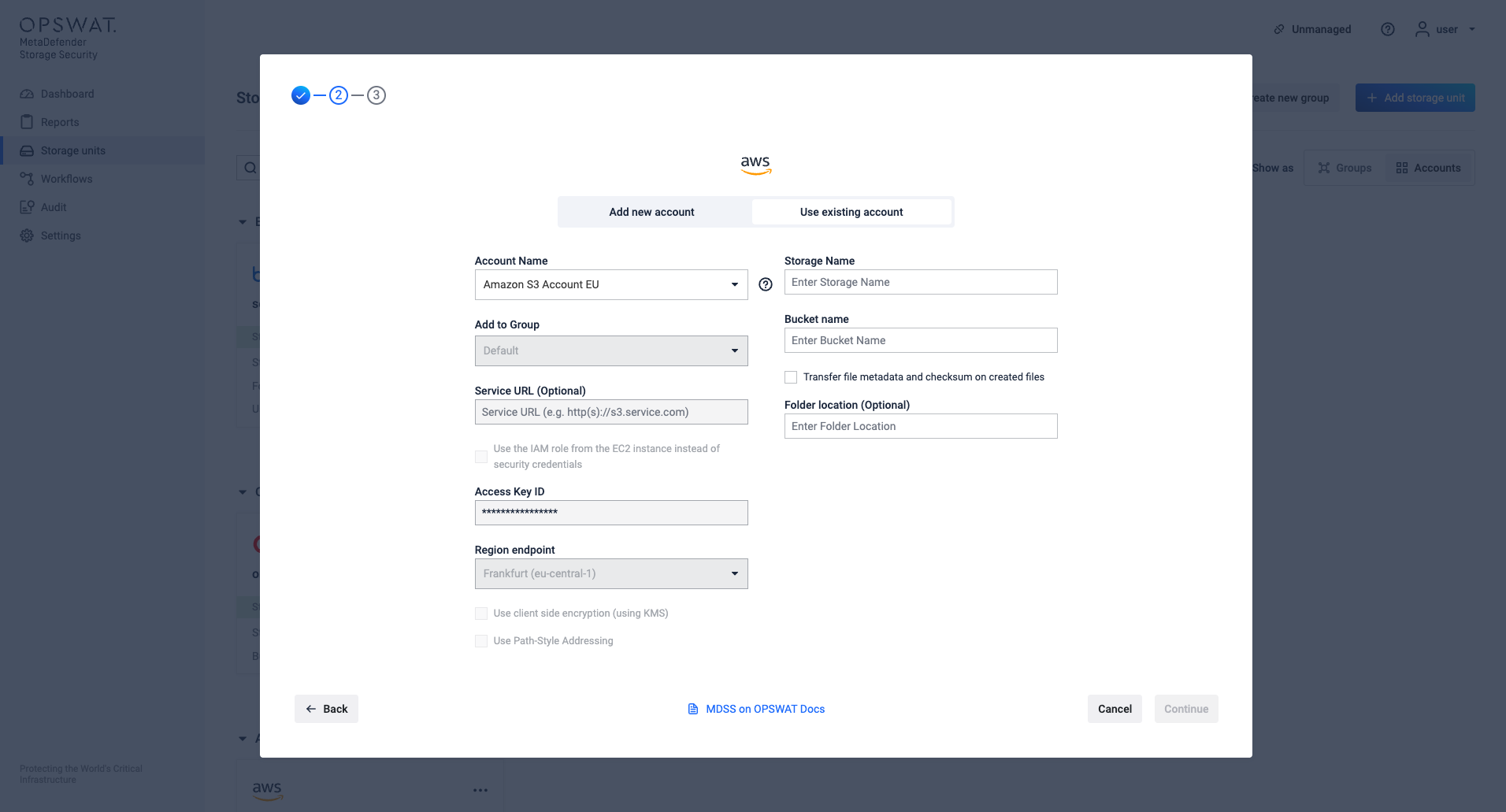Screen dimensions: 1506x812
Task: Click the completed step one checkmark icon
Action: pyautogui.click(x=301, y=95)
